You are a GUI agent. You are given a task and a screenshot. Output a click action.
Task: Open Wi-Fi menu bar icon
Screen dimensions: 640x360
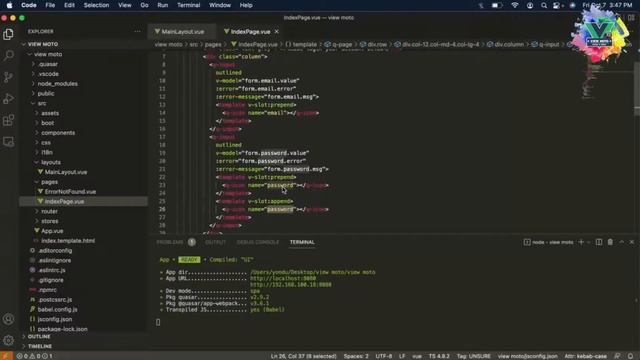pos(515,5)
